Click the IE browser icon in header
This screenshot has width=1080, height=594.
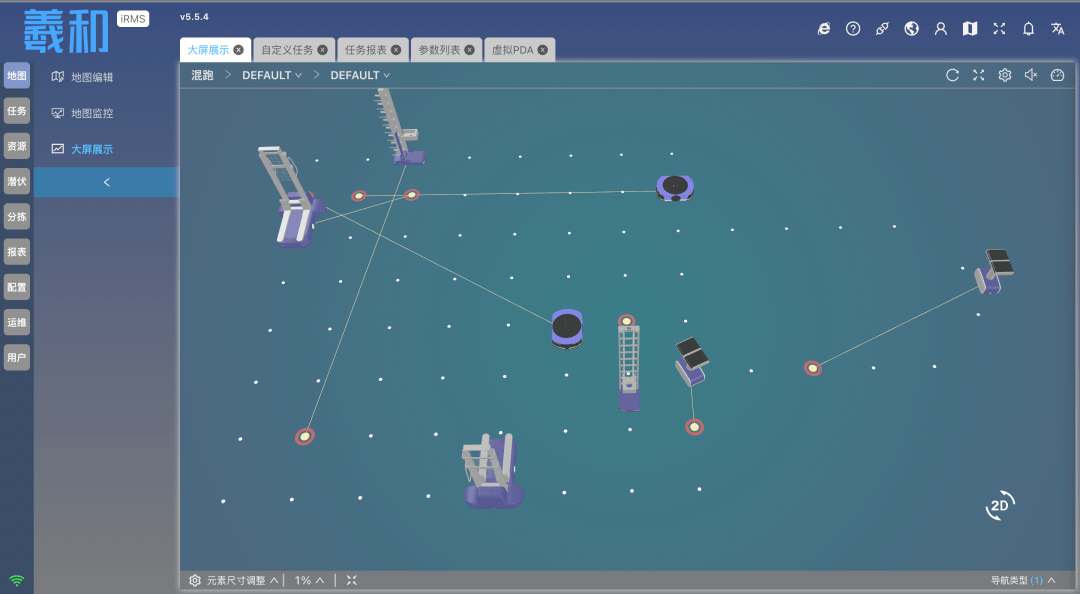pos(824,28)
